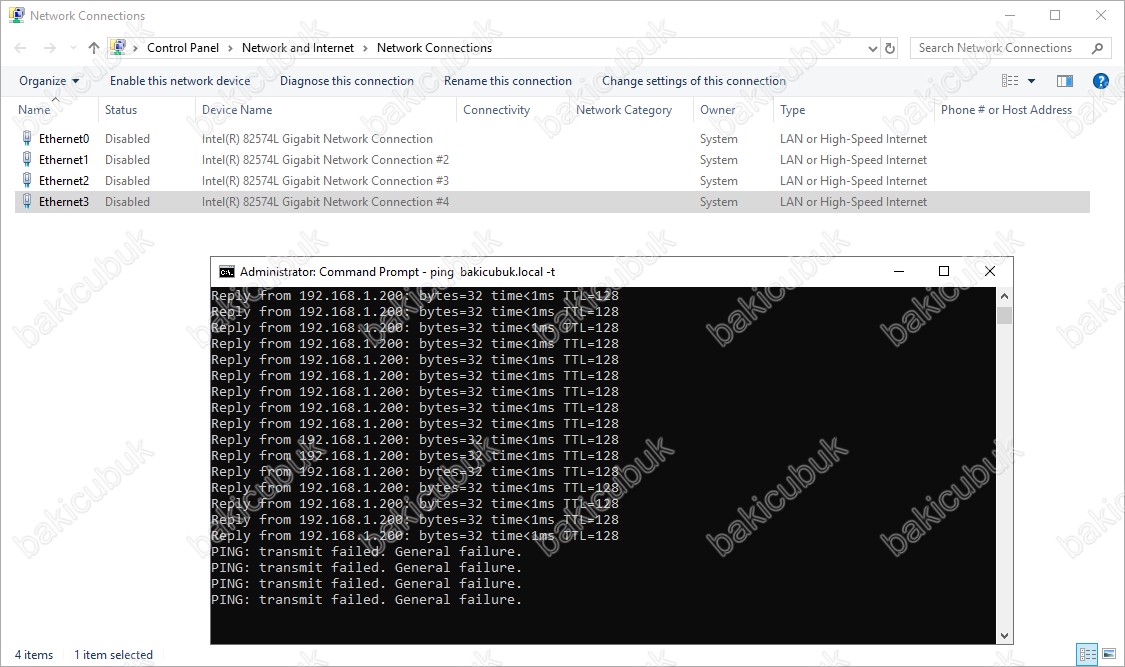Sort by Phone # or Host Address header

tap(1007, 110)
